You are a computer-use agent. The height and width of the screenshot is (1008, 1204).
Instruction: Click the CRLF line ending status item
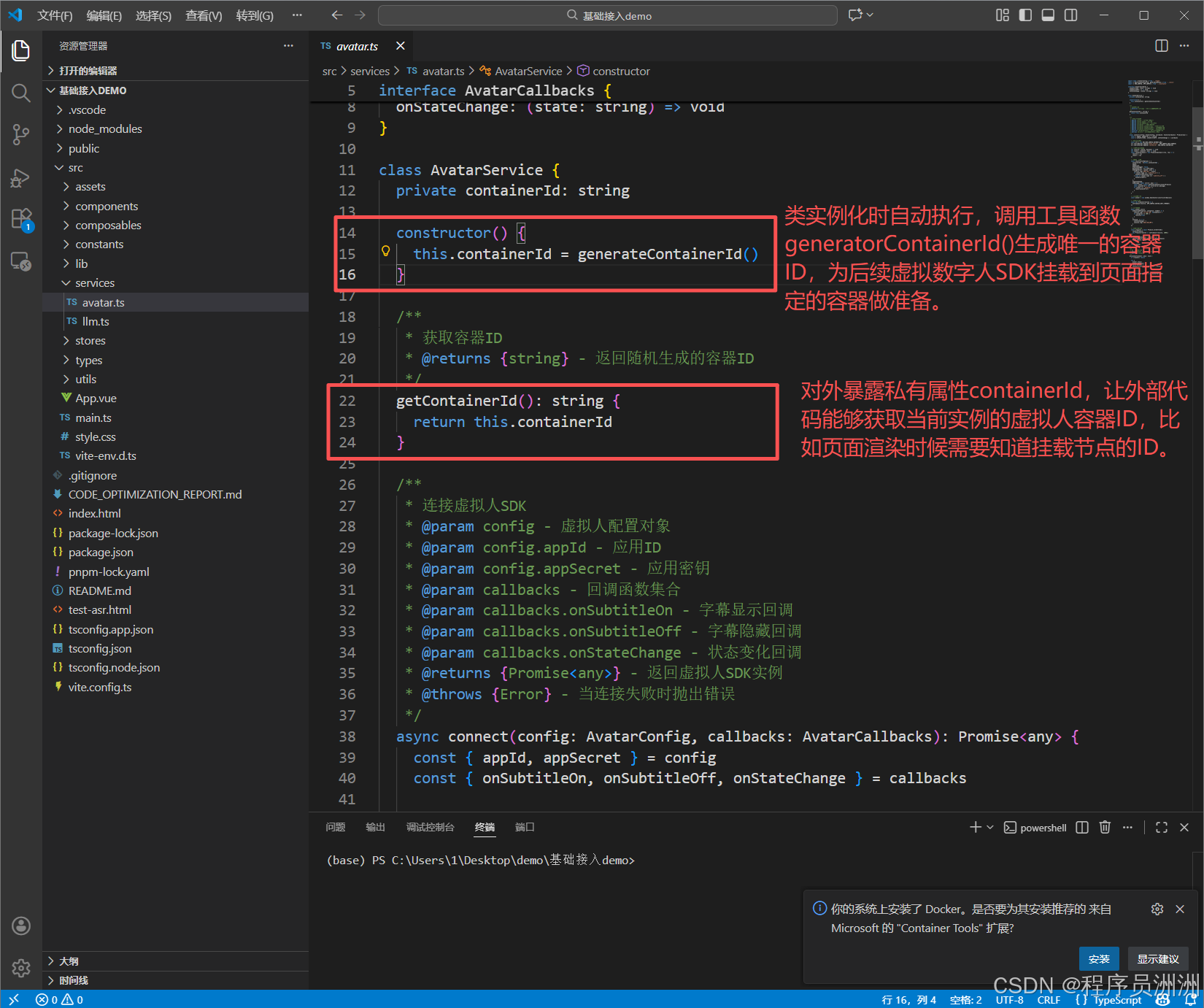coord(1049,1000)
